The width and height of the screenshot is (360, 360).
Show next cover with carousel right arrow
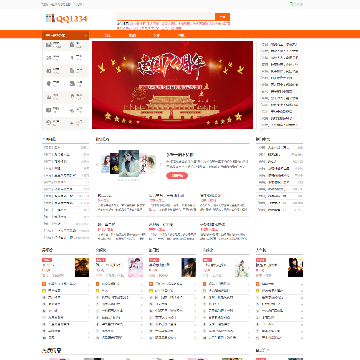[x=160, y=165]
